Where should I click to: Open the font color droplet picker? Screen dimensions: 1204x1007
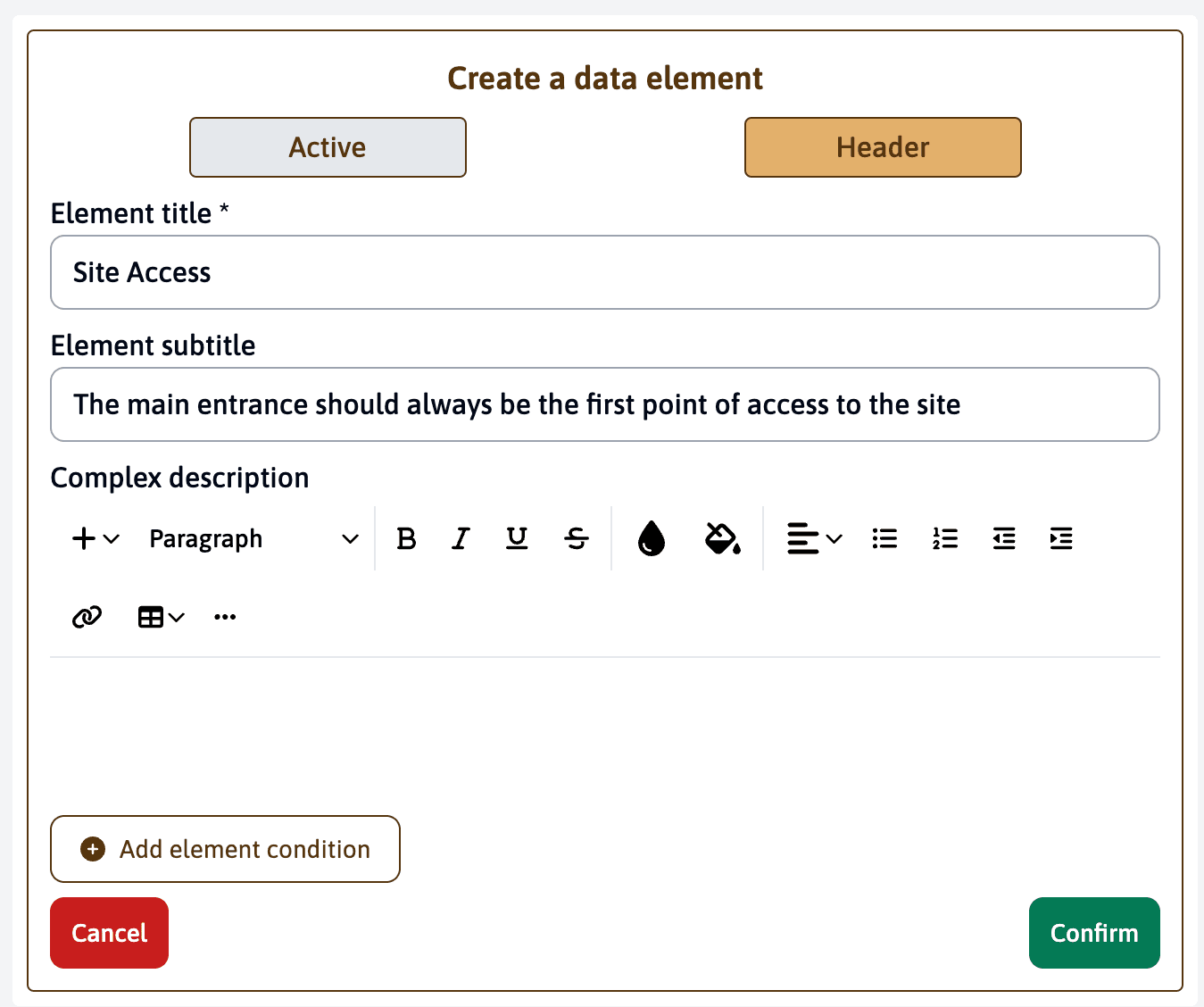coord(652,538)
